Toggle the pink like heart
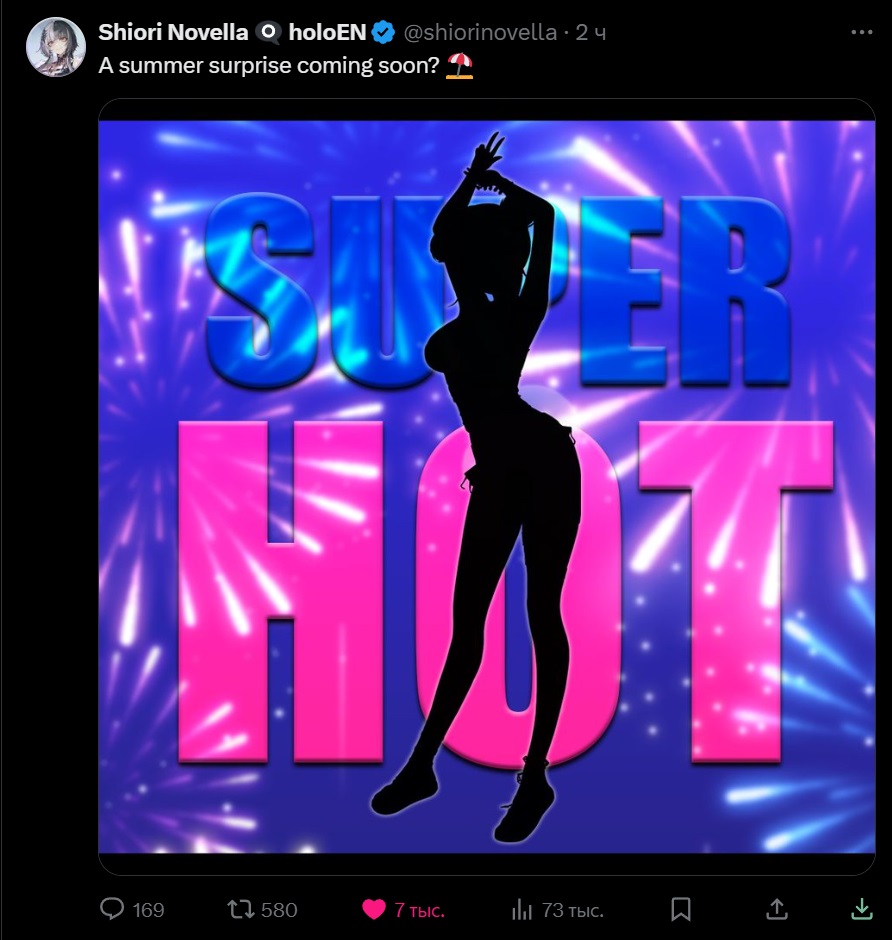 click(374, 910)
